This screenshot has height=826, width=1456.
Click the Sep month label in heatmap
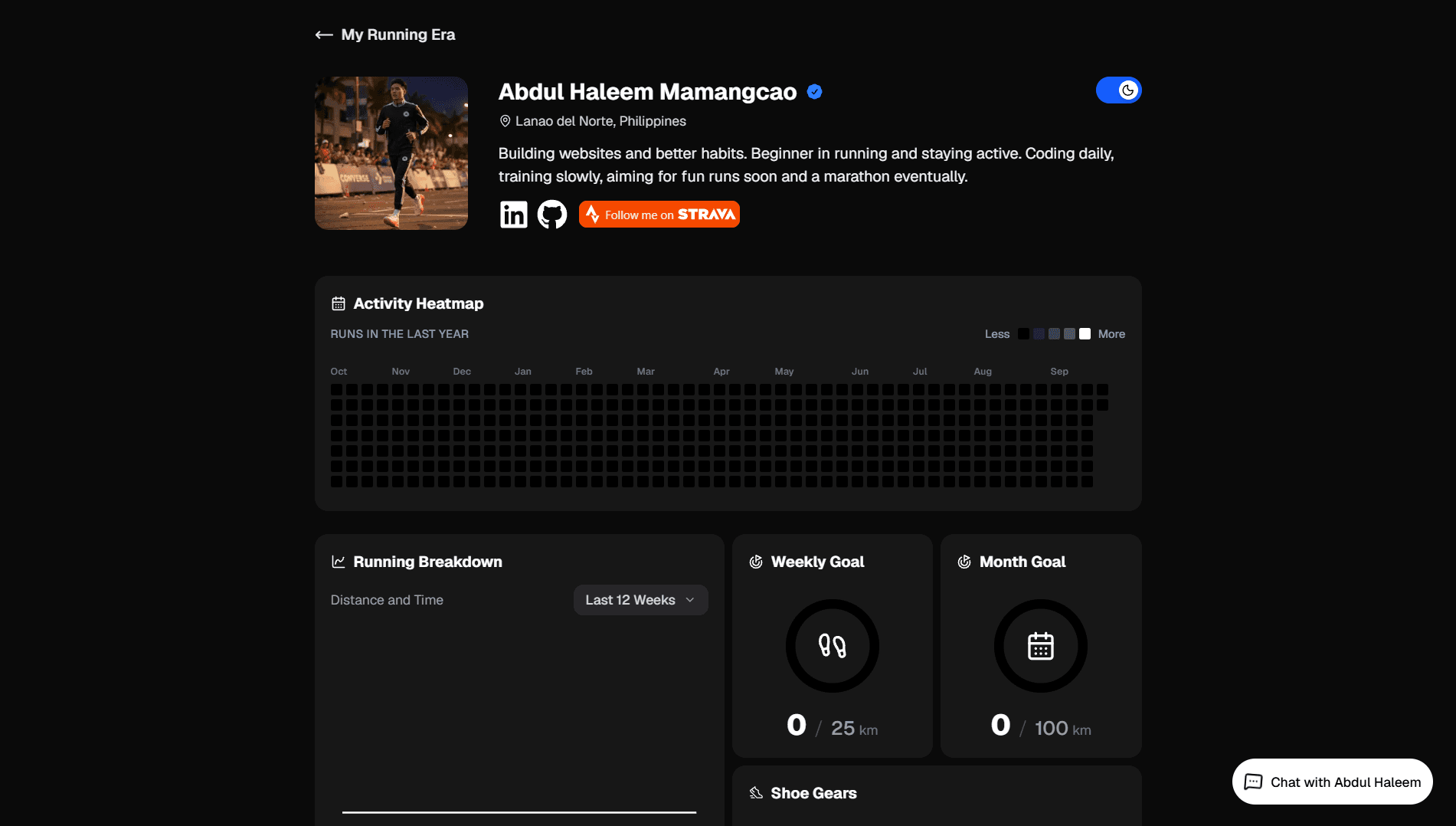1059,372
